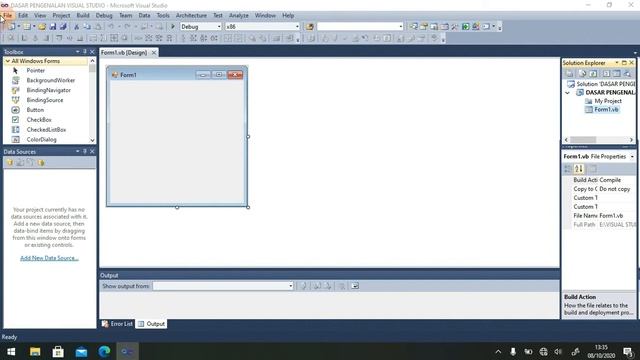Click the Open File folder icon

[x=42, y=27]
